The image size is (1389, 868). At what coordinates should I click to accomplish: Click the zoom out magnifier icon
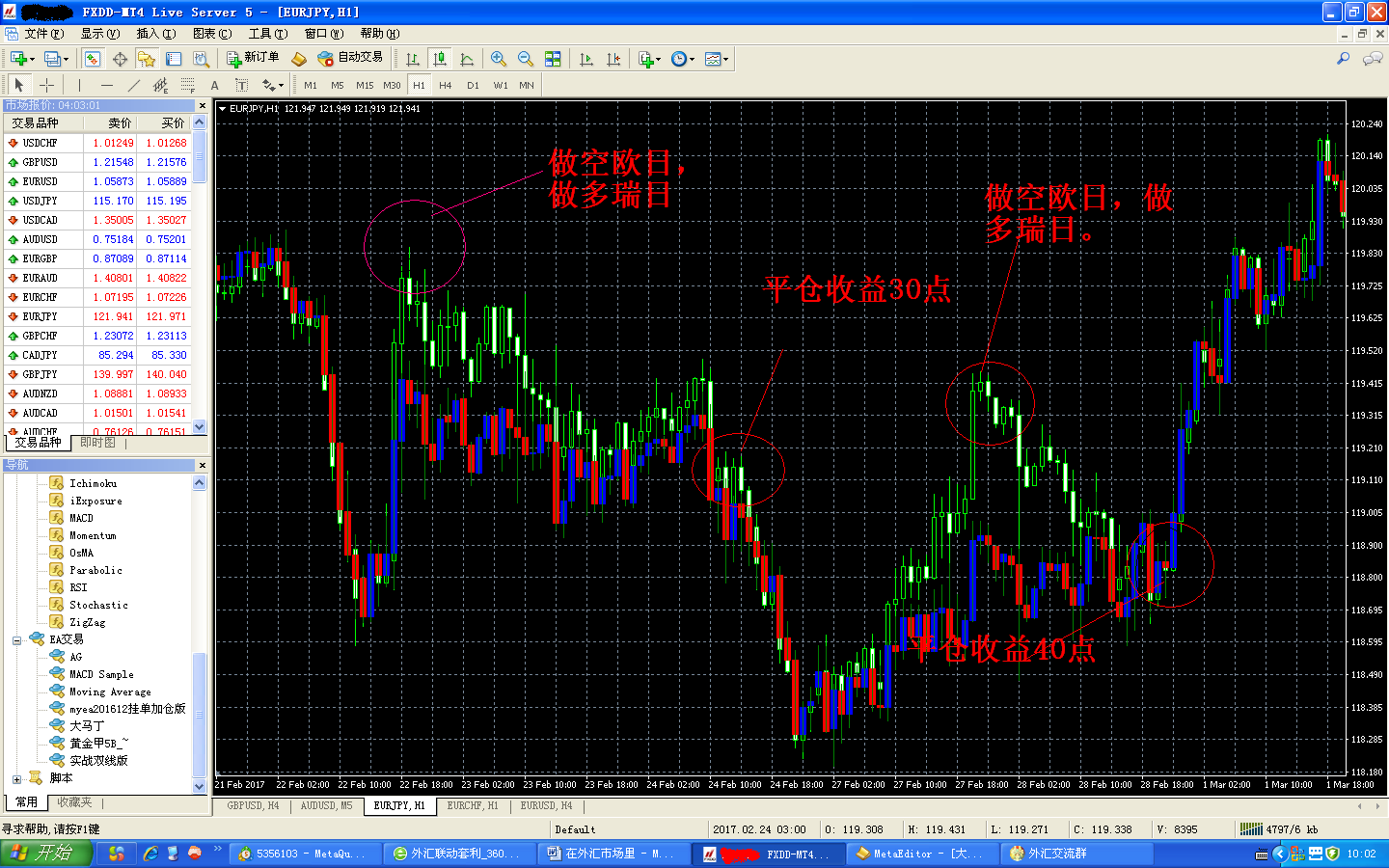tap(526, 59)
